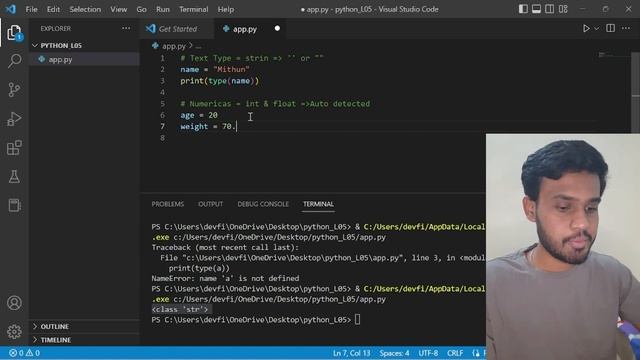Open the Explorer view in activity bar
This screenshot has height=360, width=640.
[14, 33]
